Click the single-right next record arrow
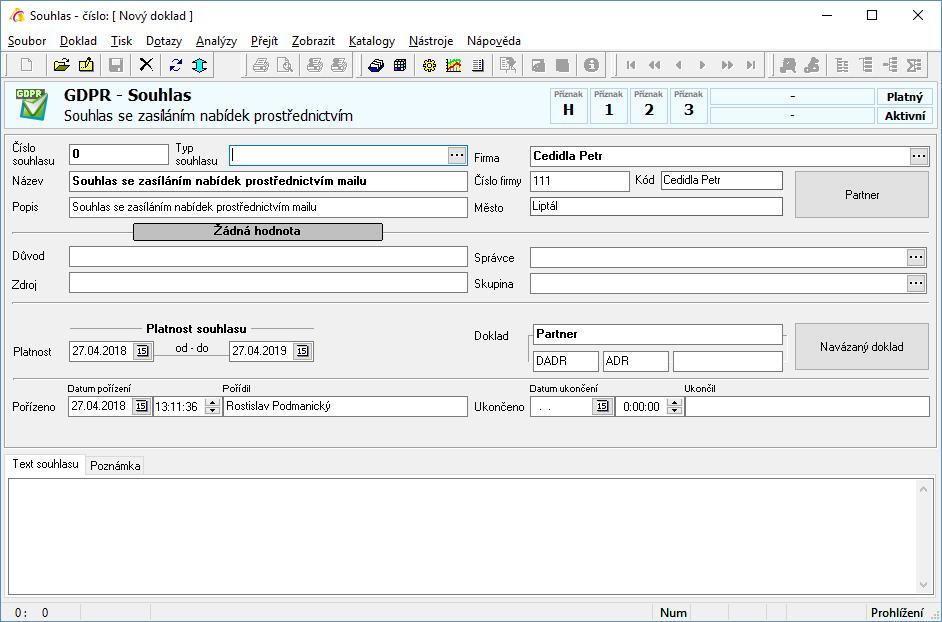This screenshot has height=622, width=942. (702, 65)
